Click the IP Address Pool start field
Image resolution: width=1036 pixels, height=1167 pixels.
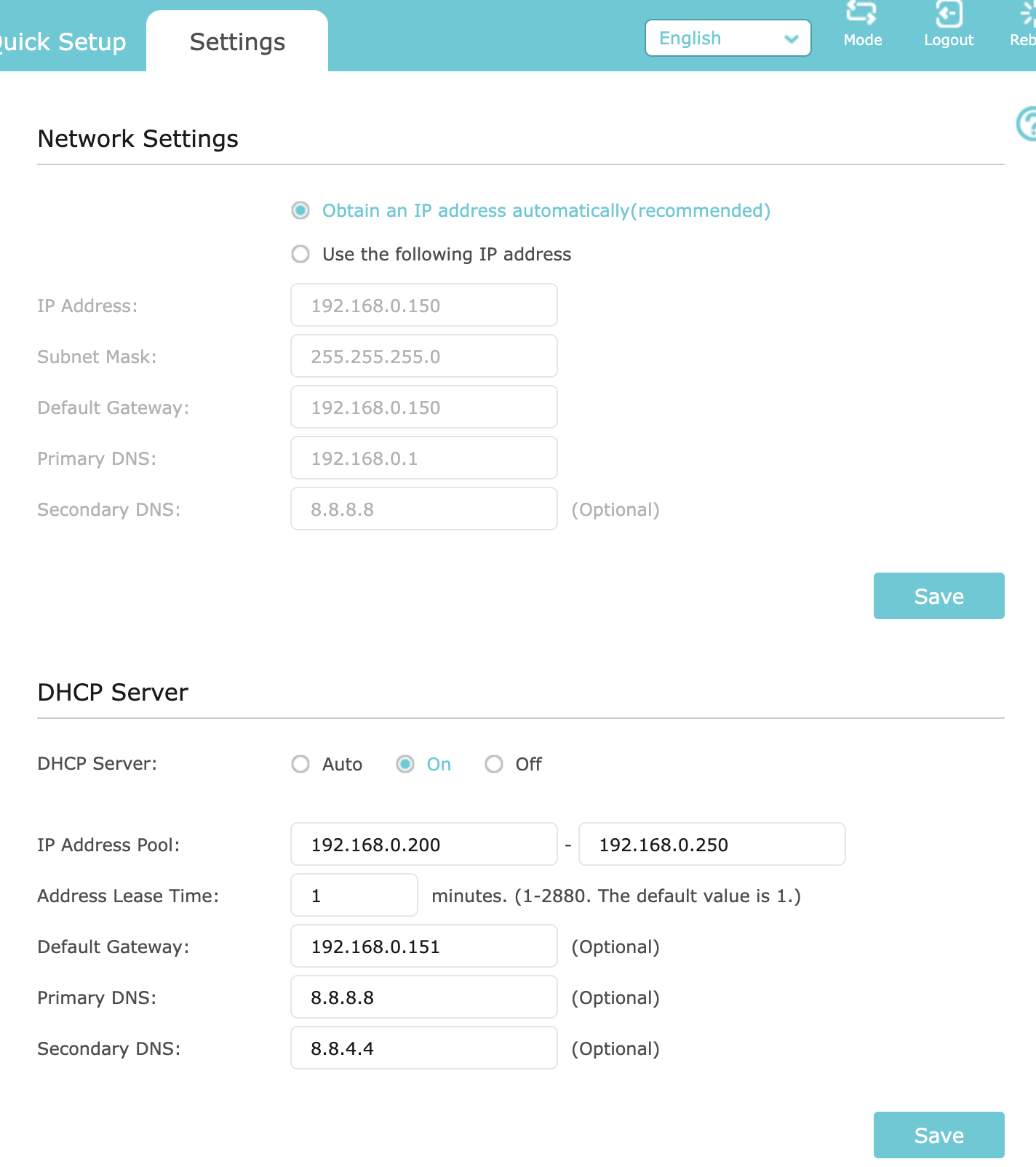(423, 845)
